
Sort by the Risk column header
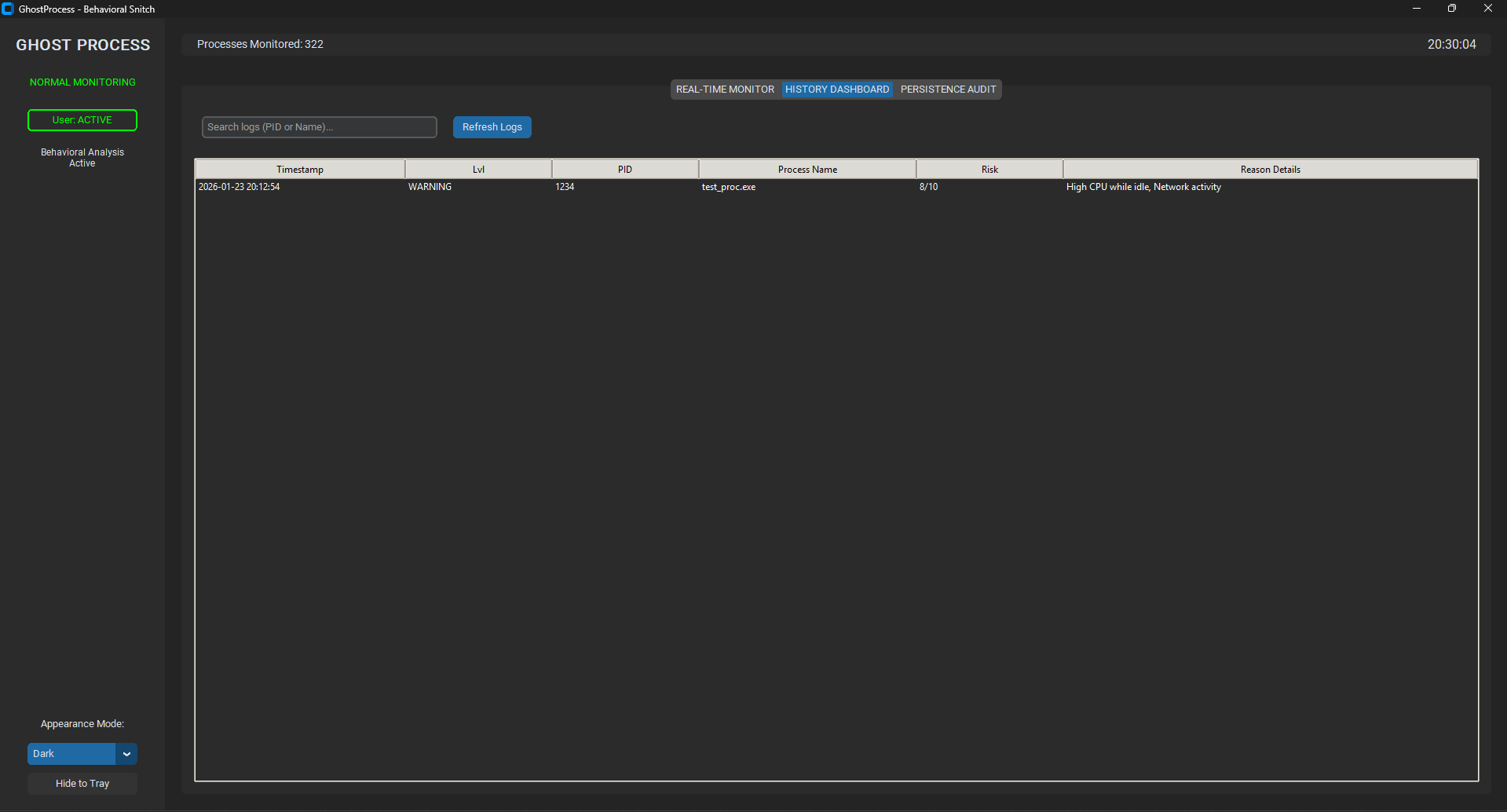(x=989, y=170)
